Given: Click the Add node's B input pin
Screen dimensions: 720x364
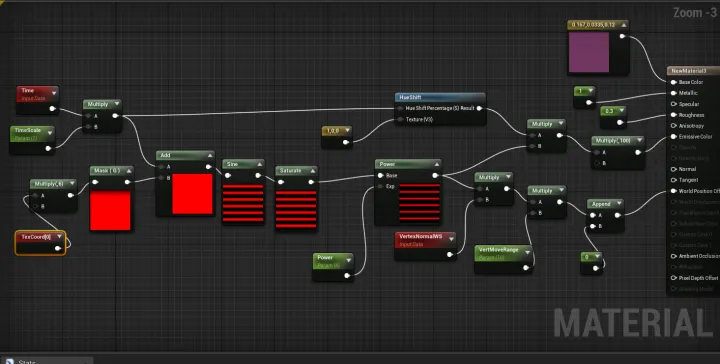Looking at the screenshot, I should (162, 178).
